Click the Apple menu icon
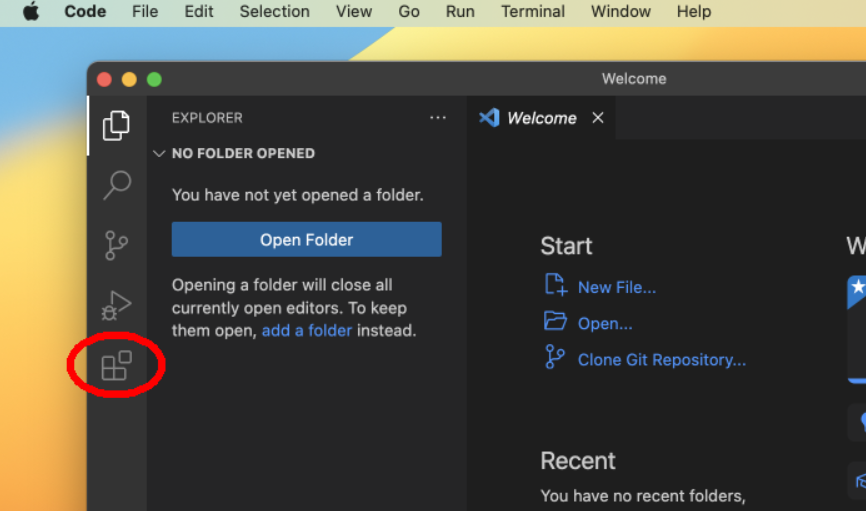The image size is (866, 511). coord(31,12)
